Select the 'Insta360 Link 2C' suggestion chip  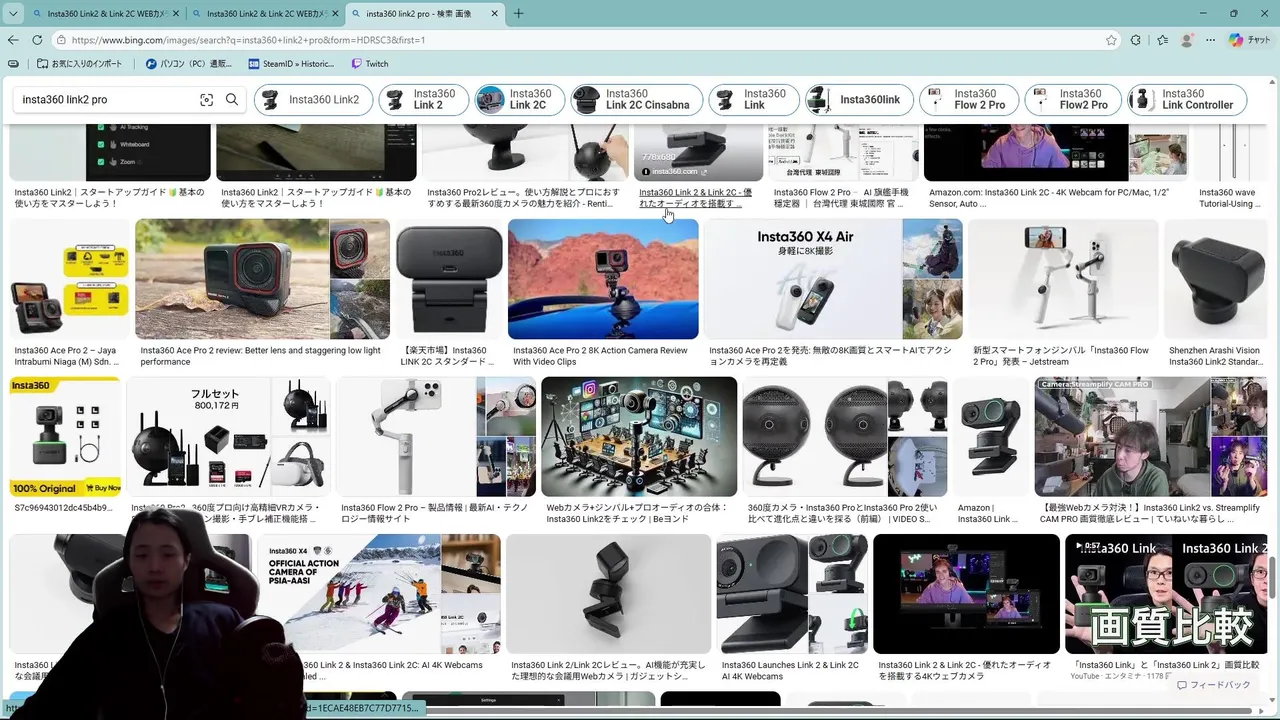coord(518,100)
